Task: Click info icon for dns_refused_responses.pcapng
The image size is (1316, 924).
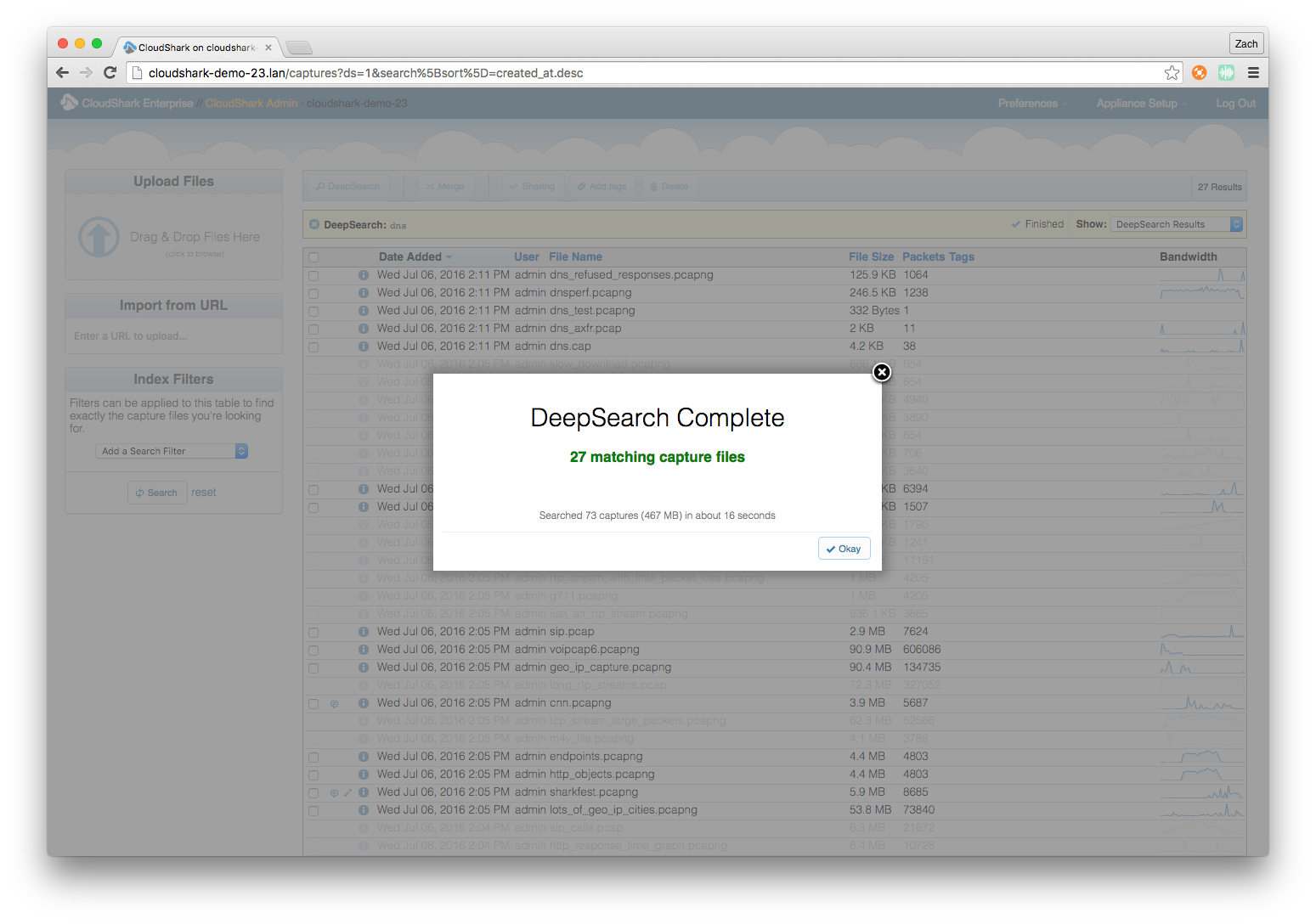Action: (364, 275)
